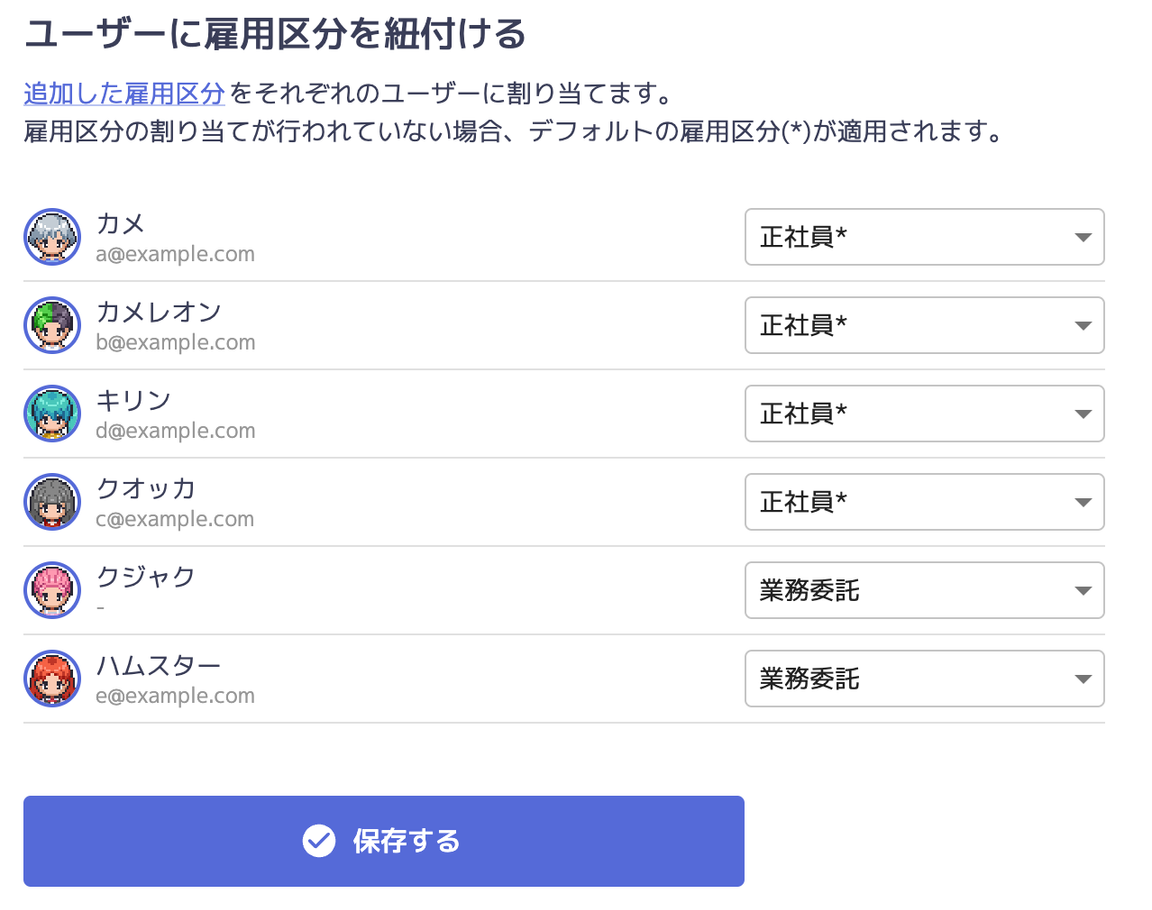This screenshot has height=910, width=1152.
Task: Click the カメレオン user name
Action: tap(159, 312)
